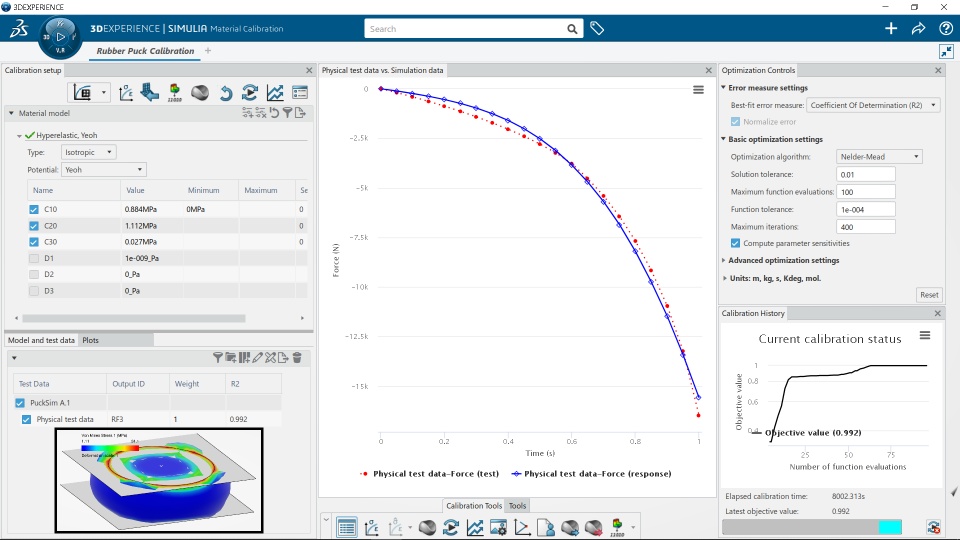Click the pencil edit icon in test data toolbar

click(258, 358)
